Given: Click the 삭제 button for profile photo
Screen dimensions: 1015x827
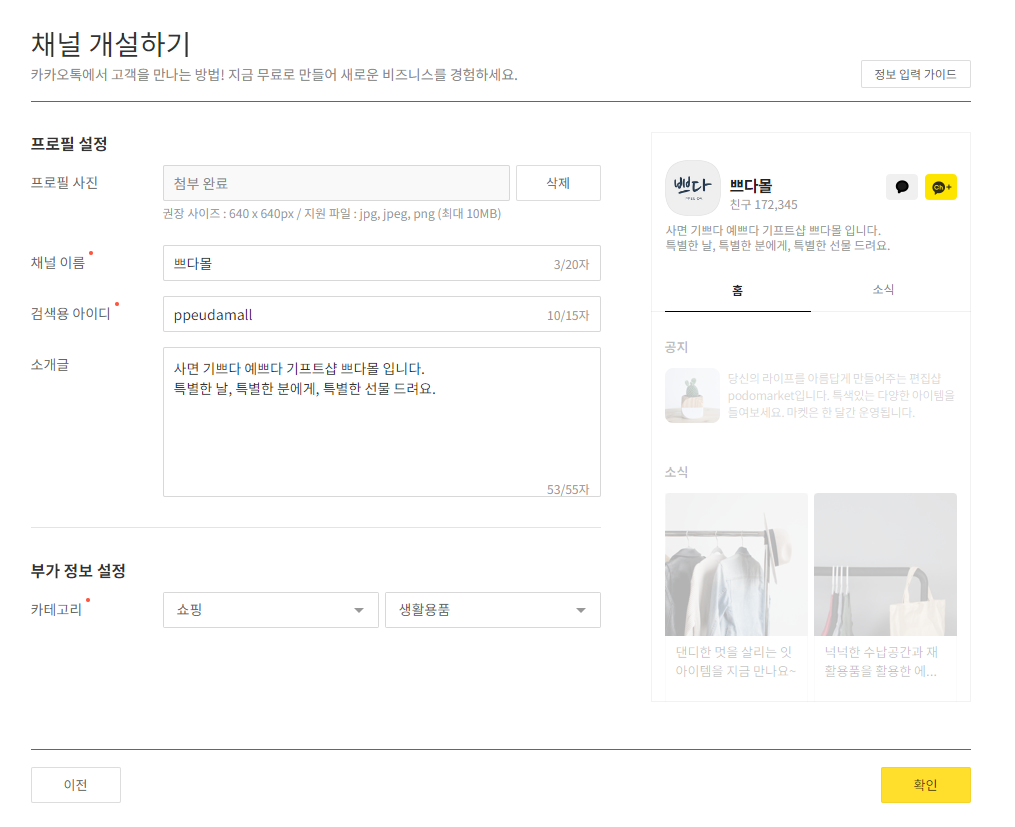Looking at the screenshot, I should (558, 183).
